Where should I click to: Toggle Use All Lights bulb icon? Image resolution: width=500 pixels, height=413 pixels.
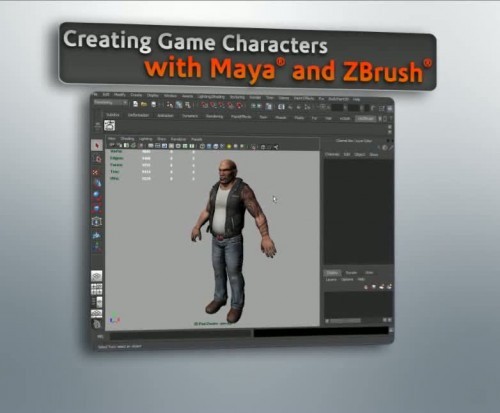click(229, 147)
